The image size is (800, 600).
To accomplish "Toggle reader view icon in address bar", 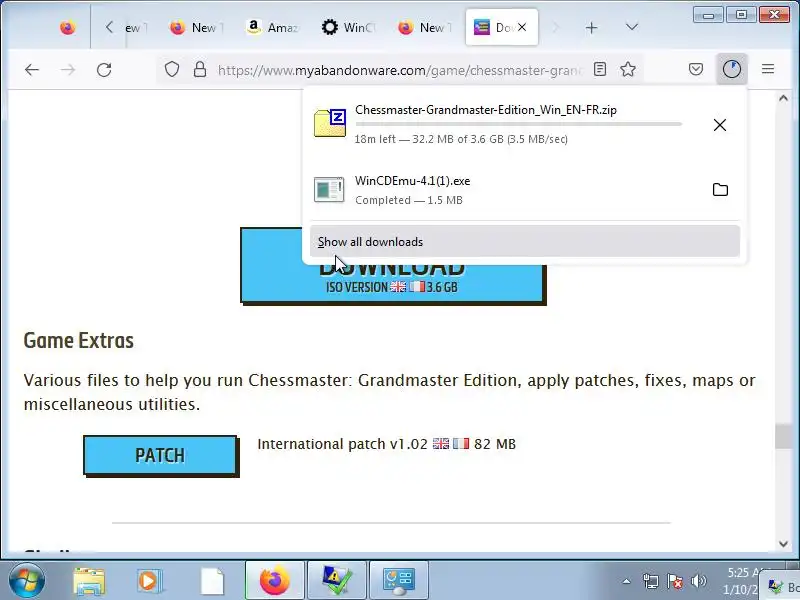I will coord(600,69).
